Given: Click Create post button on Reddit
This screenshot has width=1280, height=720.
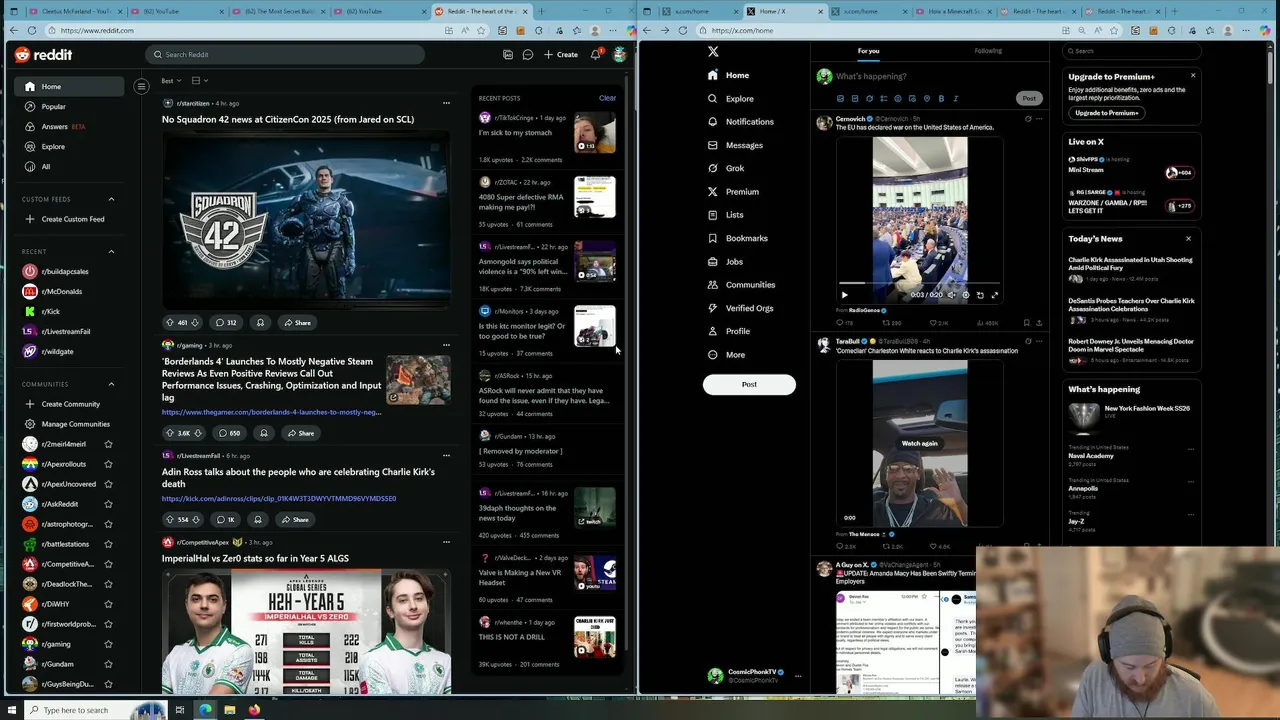Looking at the screenshot, I should pos(561,54).
